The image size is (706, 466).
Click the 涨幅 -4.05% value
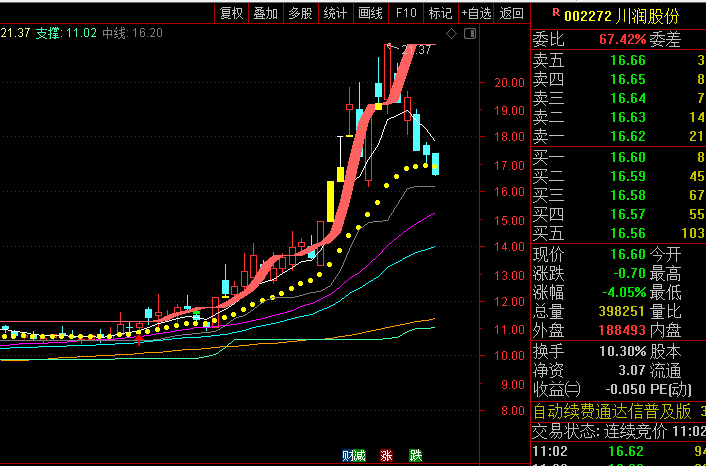point(625,292)
